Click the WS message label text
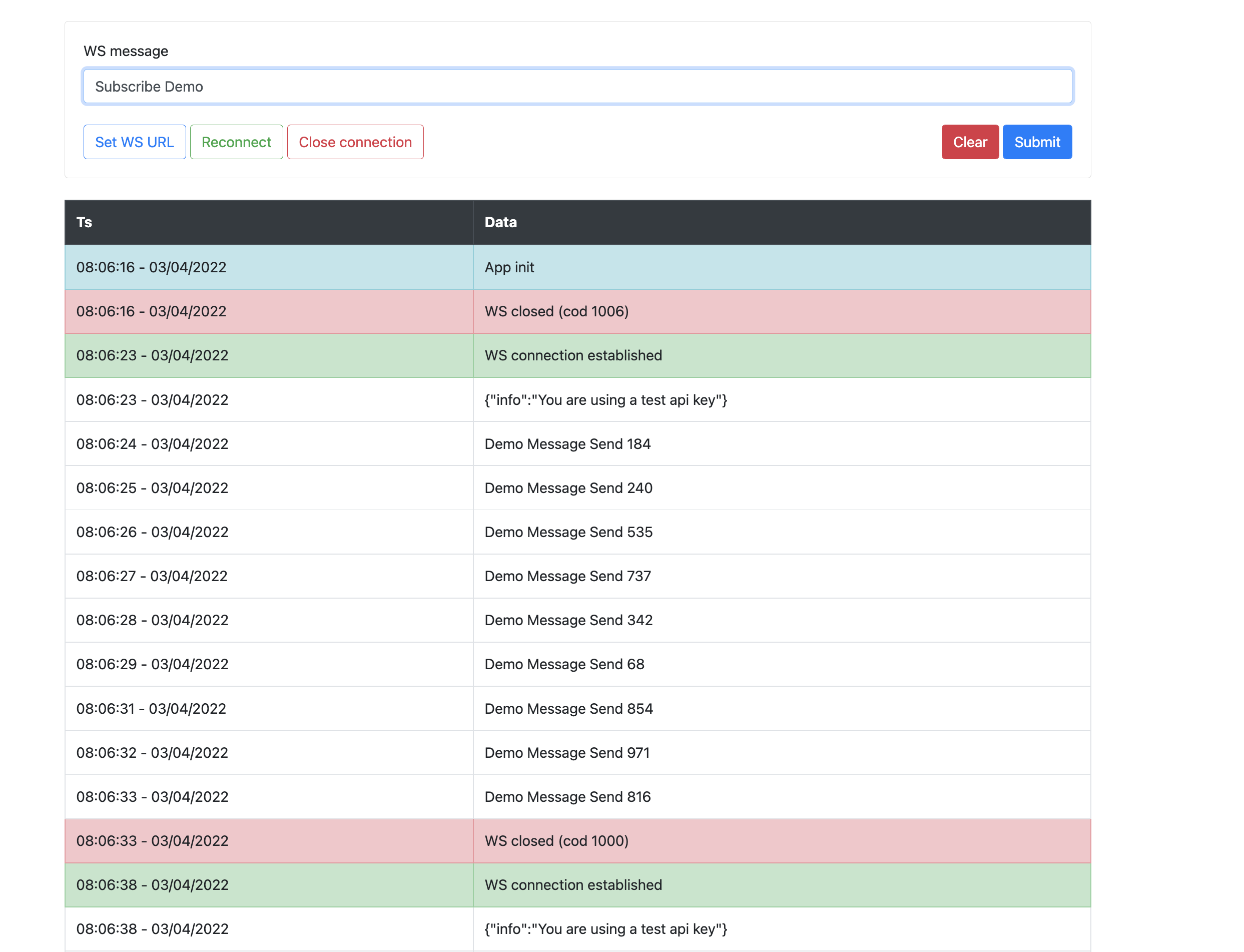This screenshot has width=1244, height=952. click(126, 51)
